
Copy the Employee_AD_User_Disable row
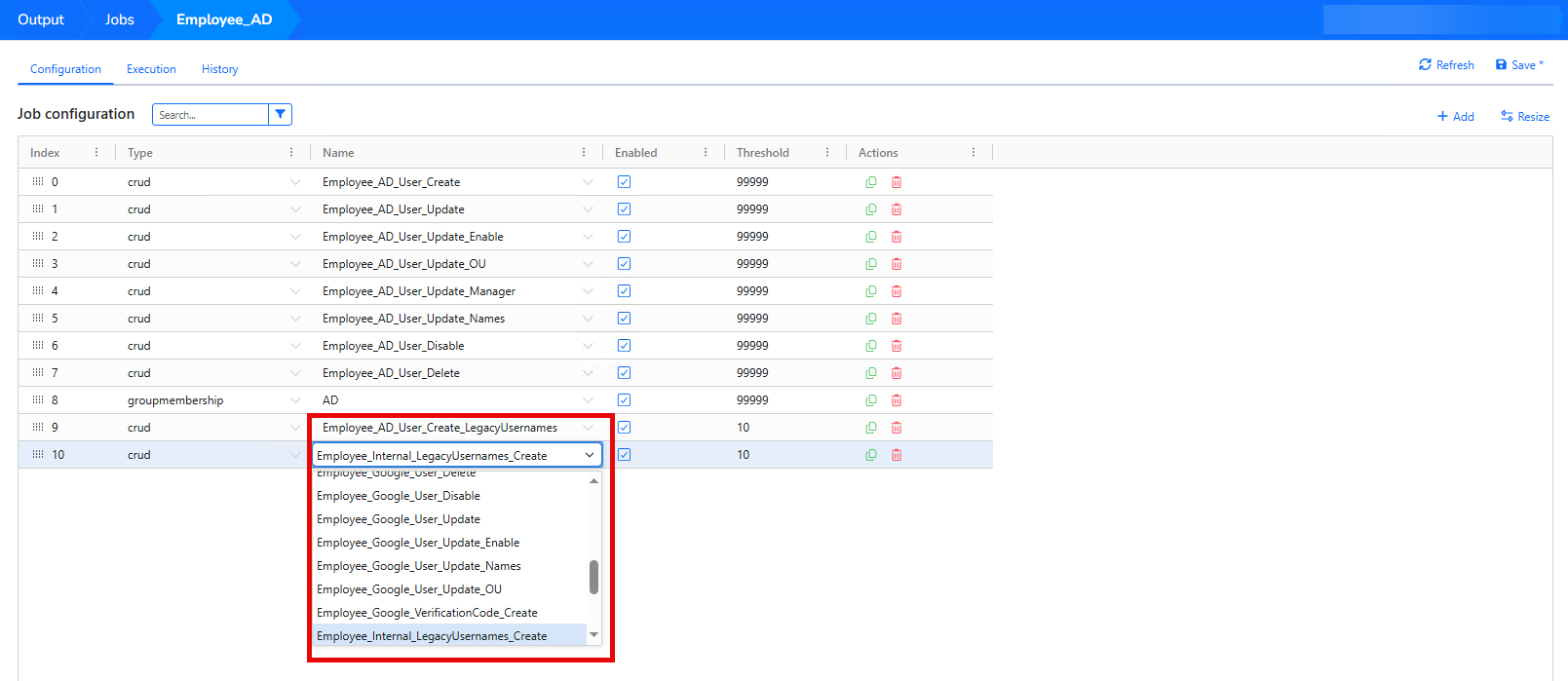pos(871,346)
